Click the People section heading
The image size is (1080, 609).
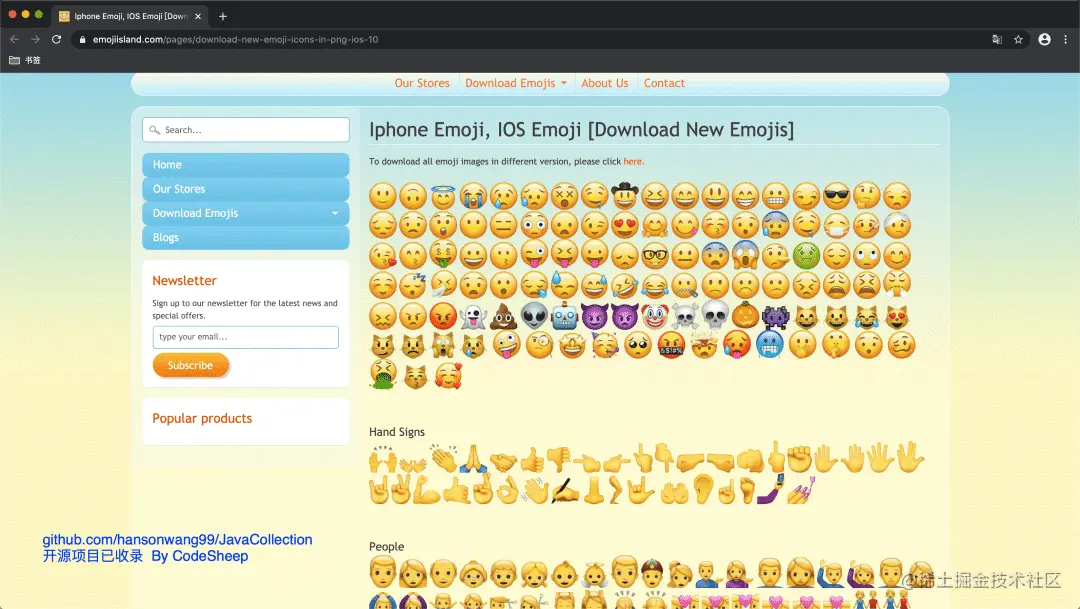coord(386,546)
